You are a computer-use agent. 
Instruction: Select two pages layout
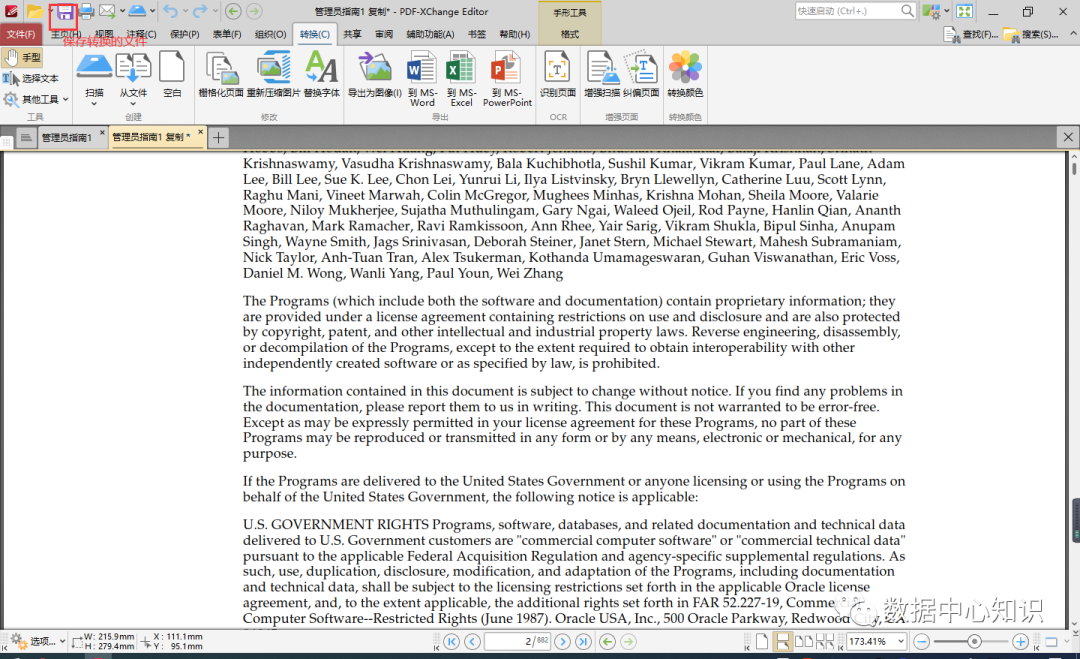[x=804, y=642]
